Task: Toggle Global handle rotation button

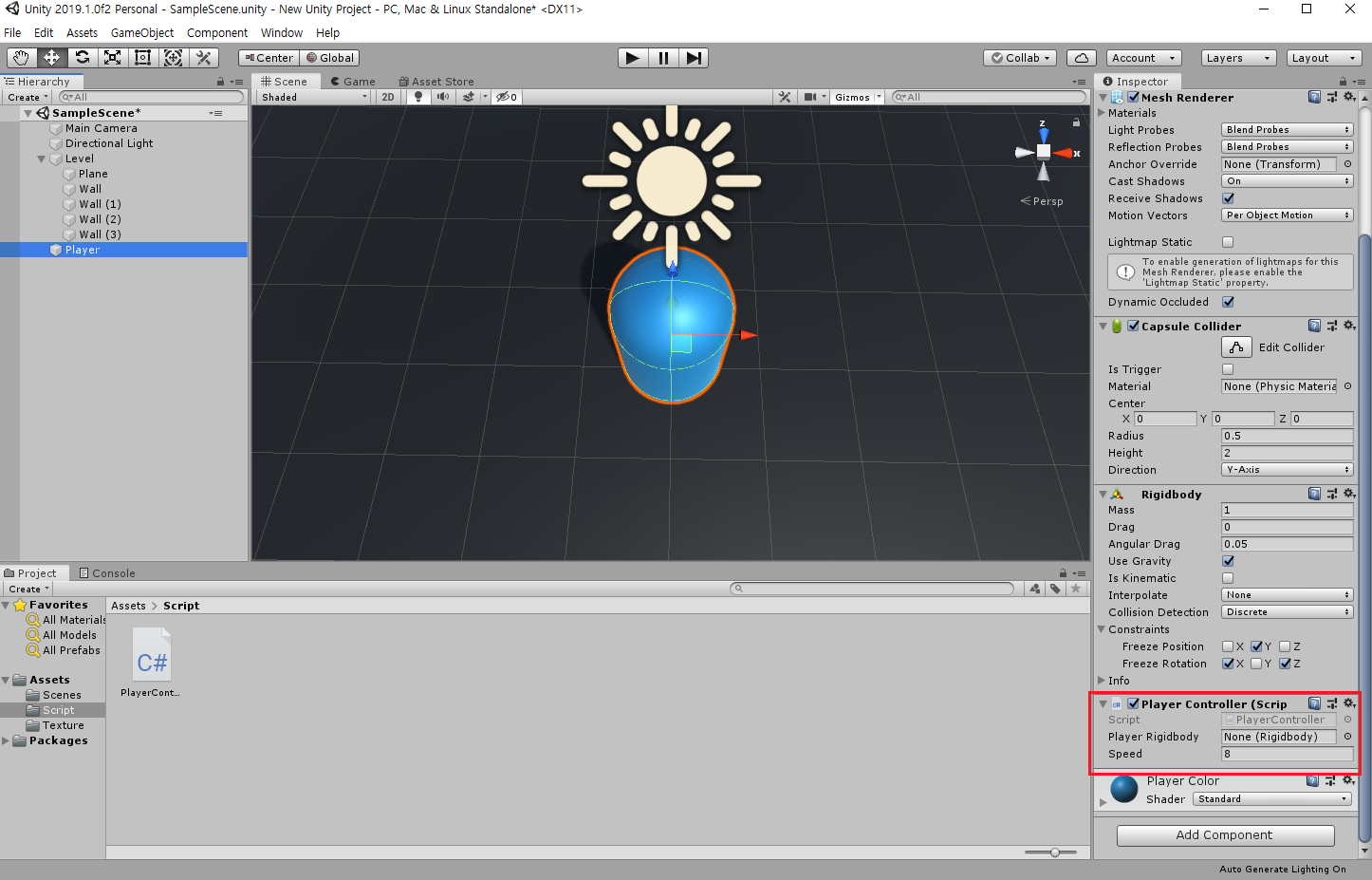Action: tap(330, 58)
